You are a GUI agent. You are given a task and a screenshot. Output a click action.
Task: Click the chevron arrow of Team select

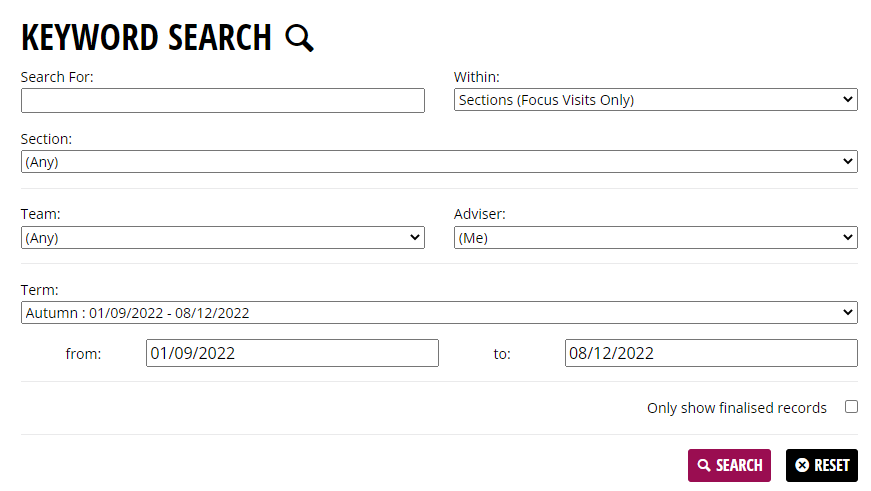[415, 238]
